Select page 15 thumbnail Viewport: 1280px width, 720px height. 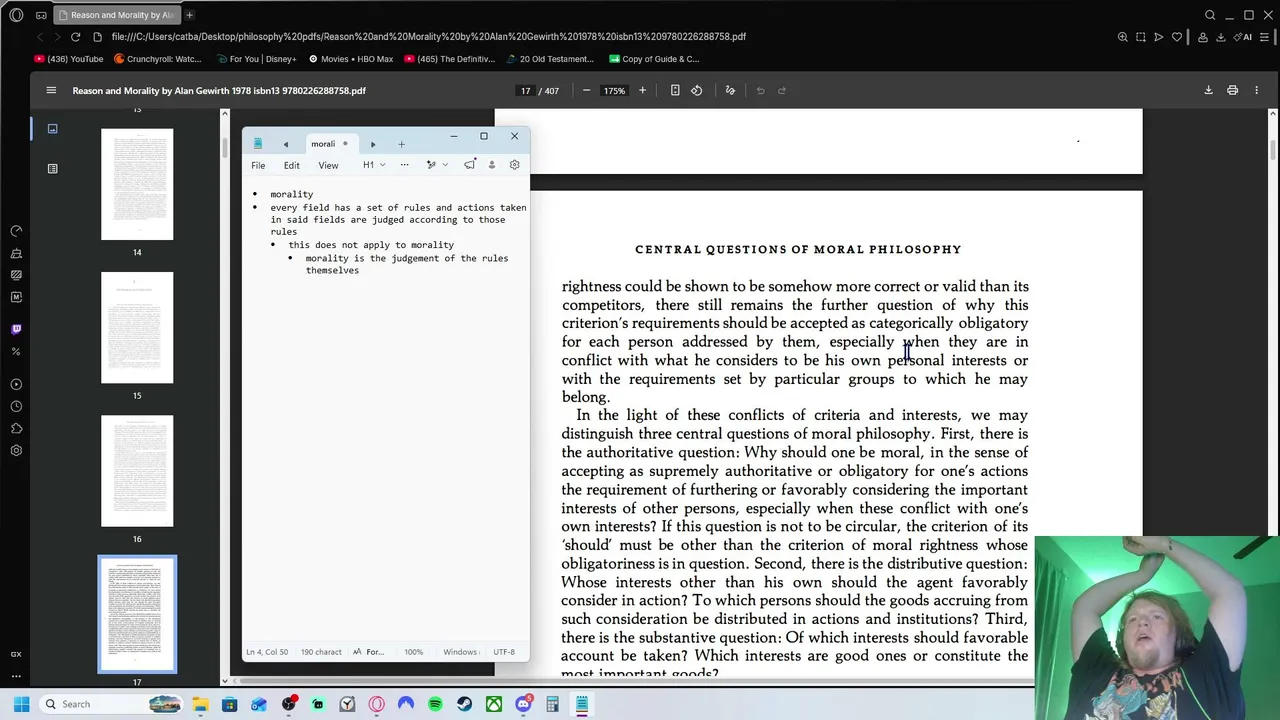tap(137, 327)
